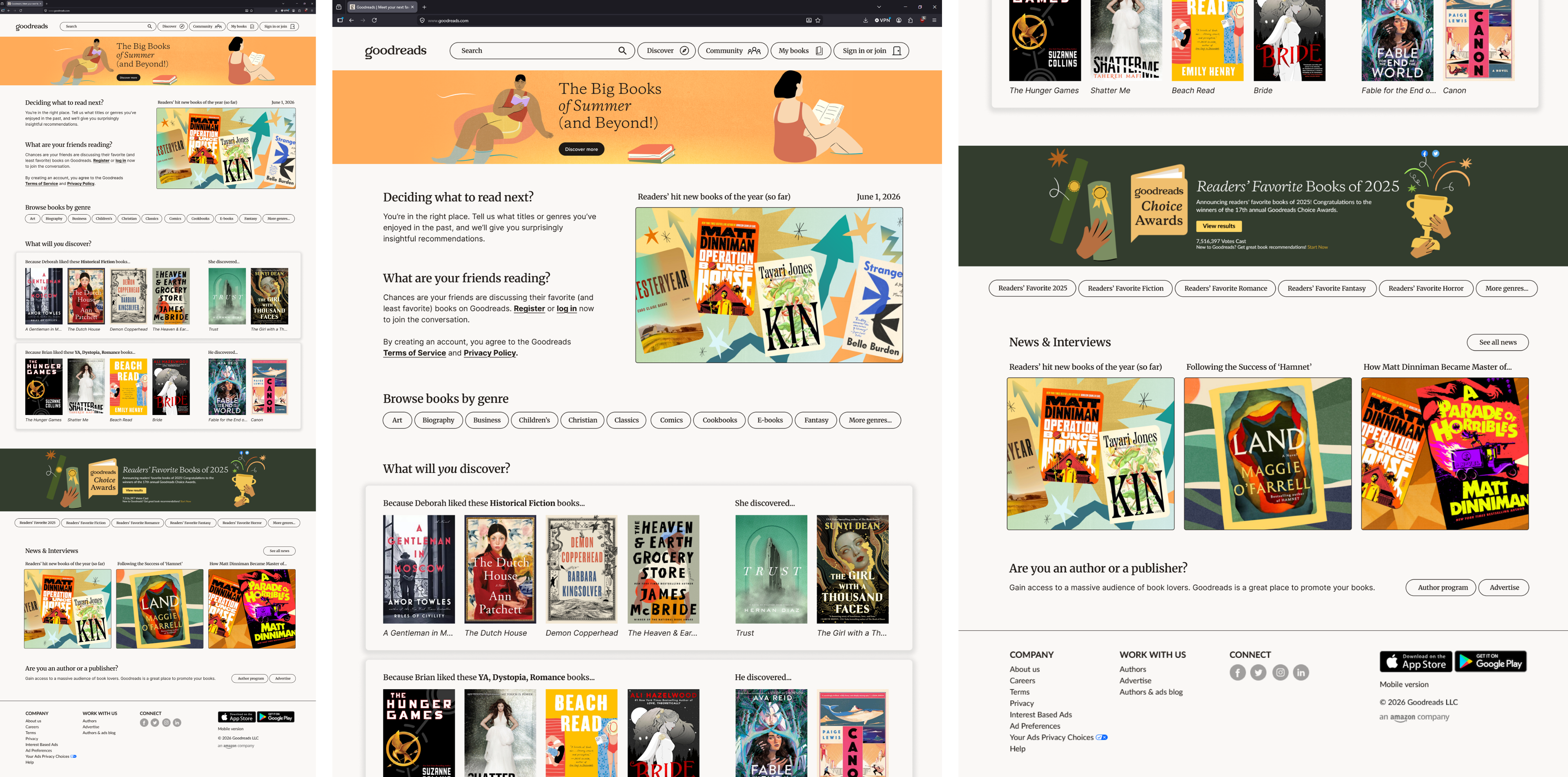
Task: Click the App Store badge in the right panel
Action: click(1416, 662)
